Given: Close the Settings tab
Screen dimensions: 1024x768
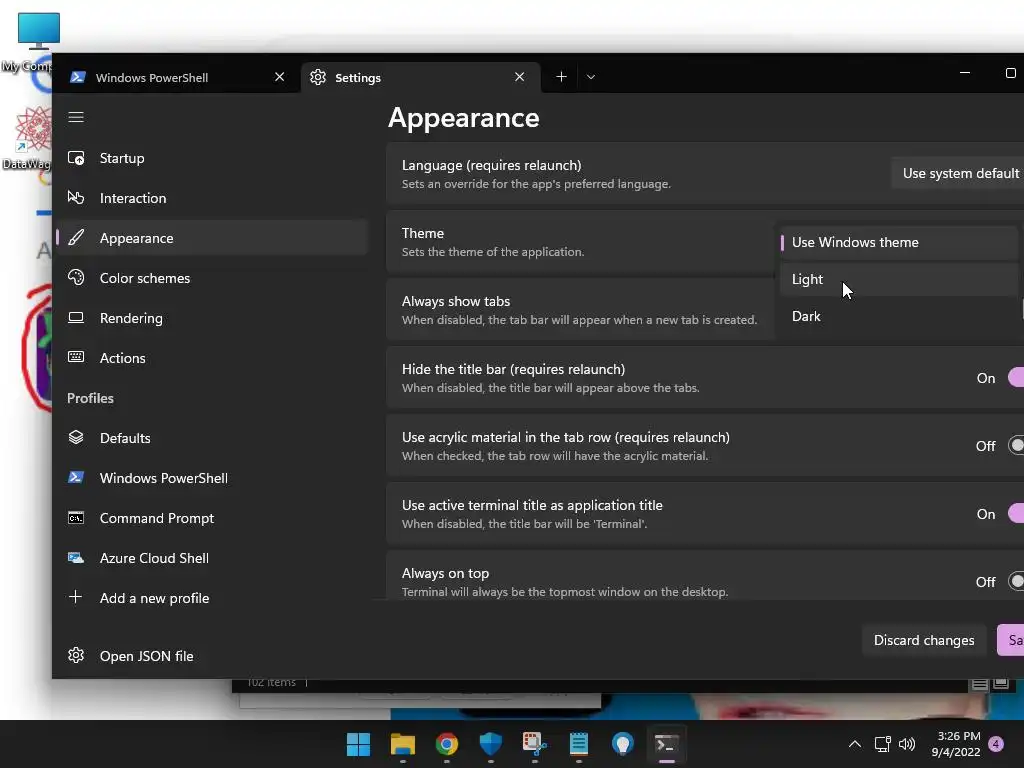Looking at the screenshot, I should coord(519,77).
